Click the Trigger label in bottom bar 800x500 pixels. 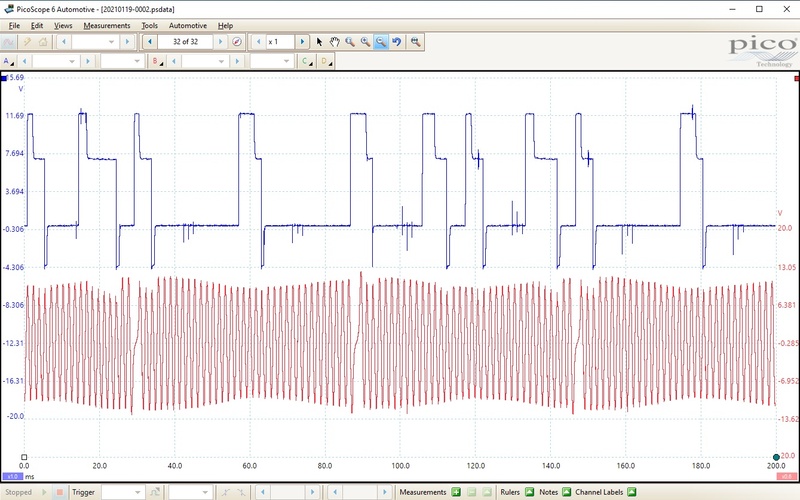pyautogui.click(x=83, y=492)
